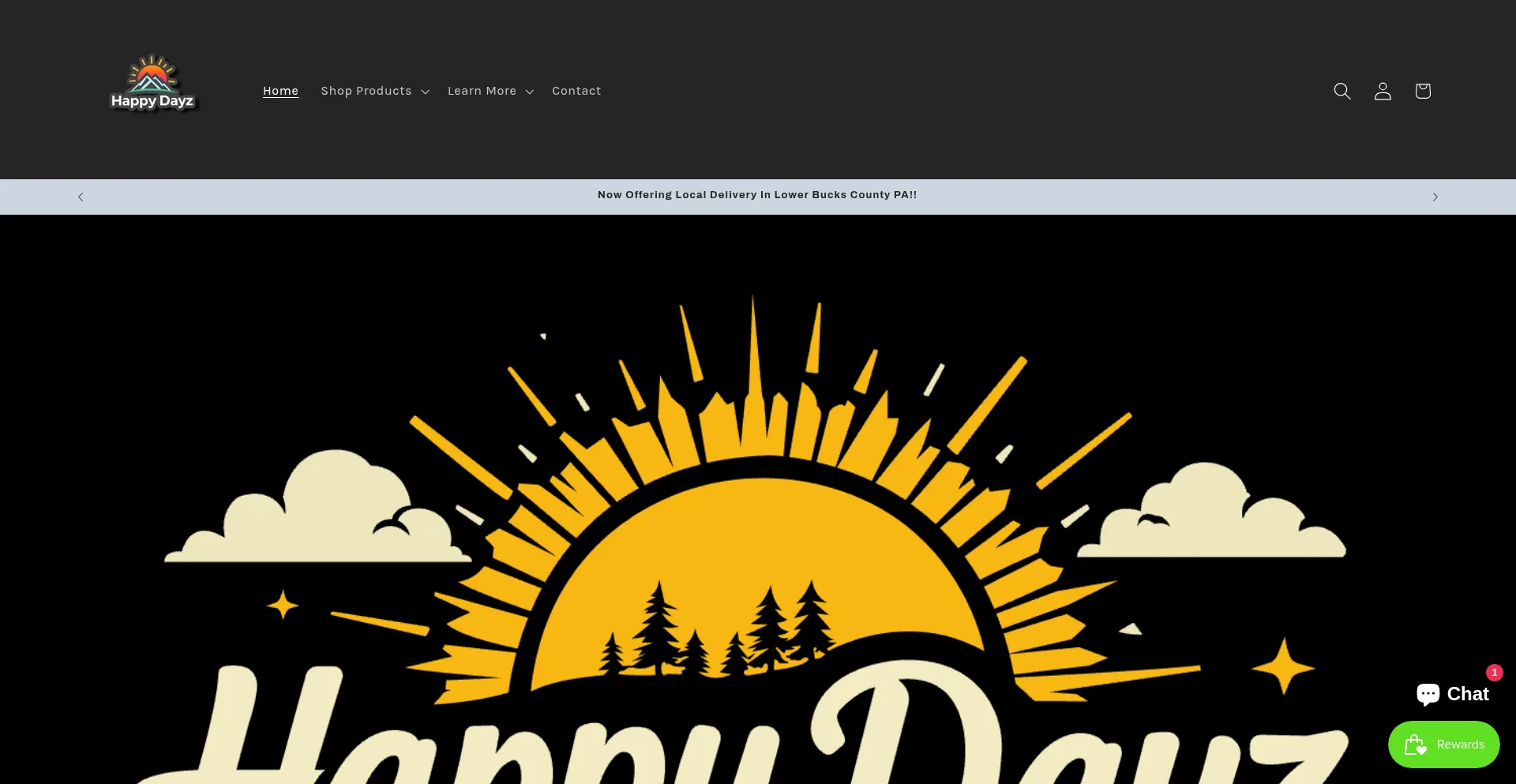Screen dimensions: 1516x784
Task: Open the shopping cart icon
Action: tap(1423, 91)
